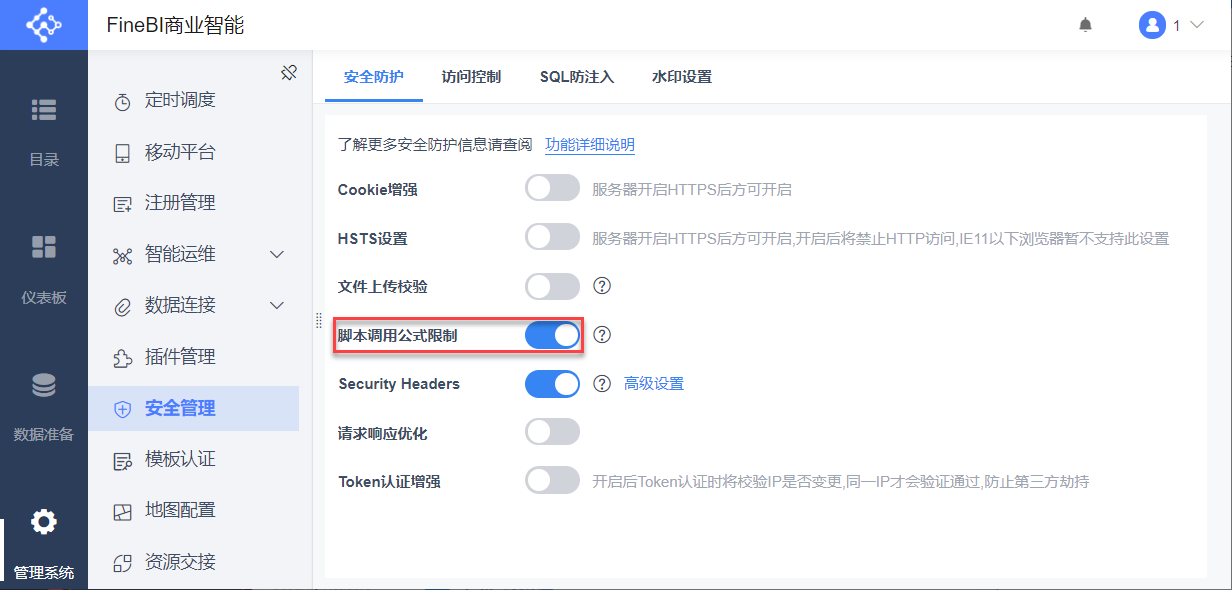Click the notification bell icon
Screen dimensions: 1232x590
(x=1085, y=25)
